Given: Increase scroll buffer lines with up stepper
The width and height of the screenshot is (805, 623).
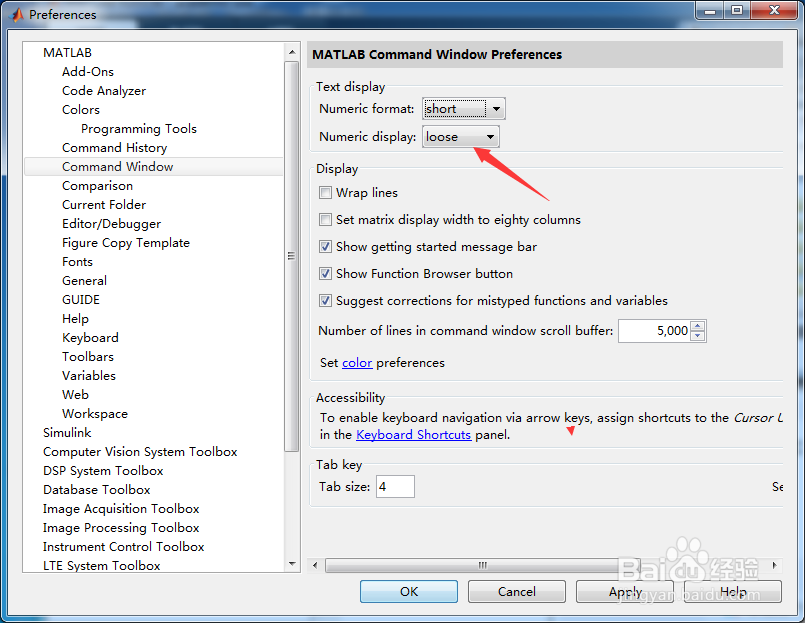Looking at the screenshot, I should click(x=697, y=326).
